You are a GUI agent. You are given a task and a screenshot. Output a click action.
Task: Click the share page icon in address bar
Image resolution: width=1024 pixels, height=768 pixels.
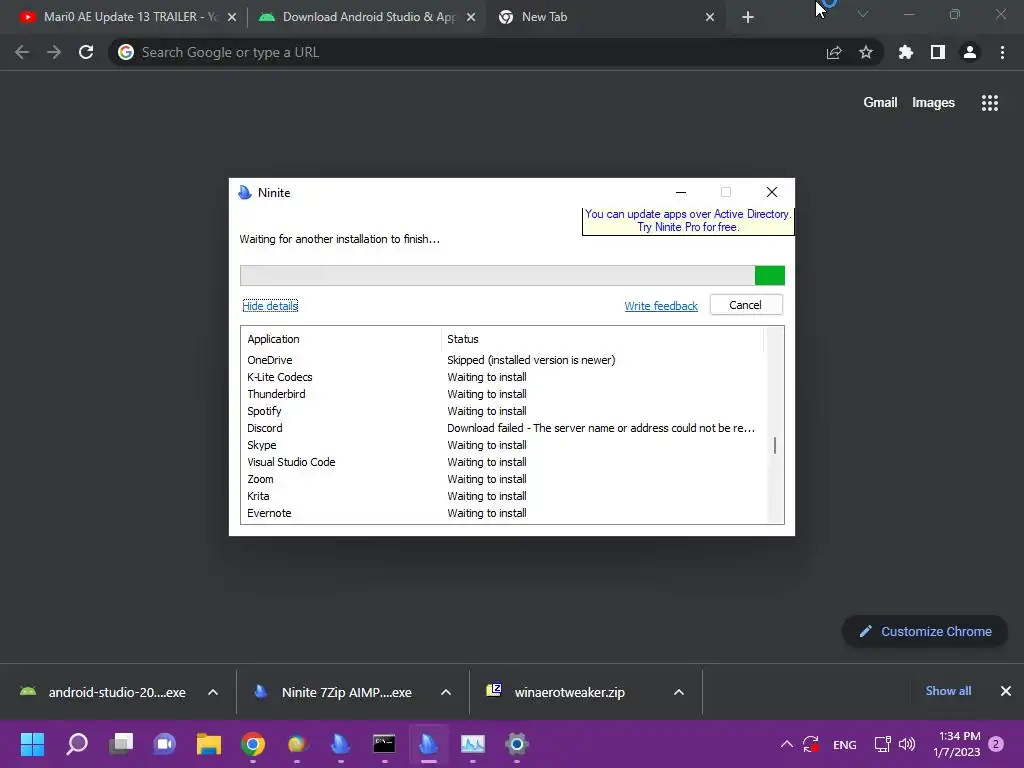834,53
